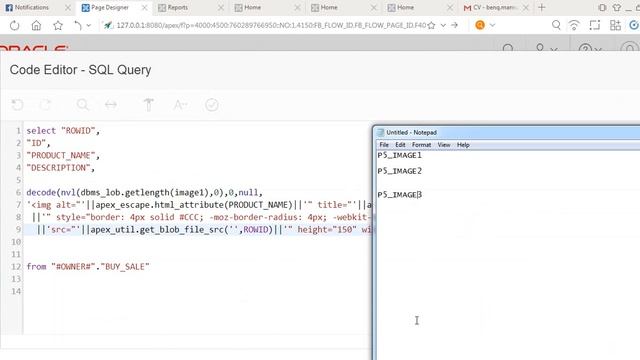
Task: Open the first Home tab
Action: [x=252, y=7]
